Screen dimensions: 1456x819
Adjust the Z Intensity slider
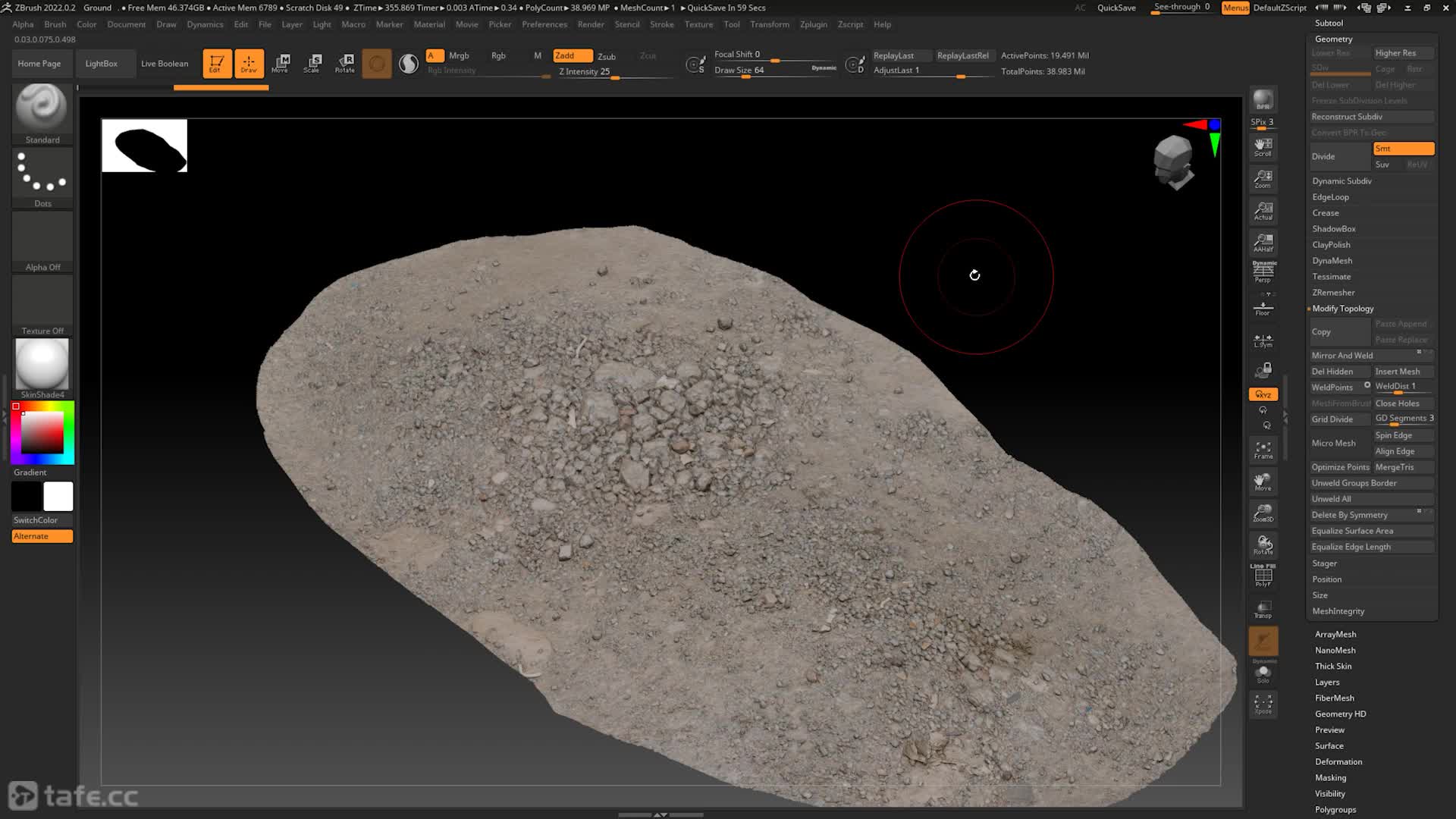(614, 72)
